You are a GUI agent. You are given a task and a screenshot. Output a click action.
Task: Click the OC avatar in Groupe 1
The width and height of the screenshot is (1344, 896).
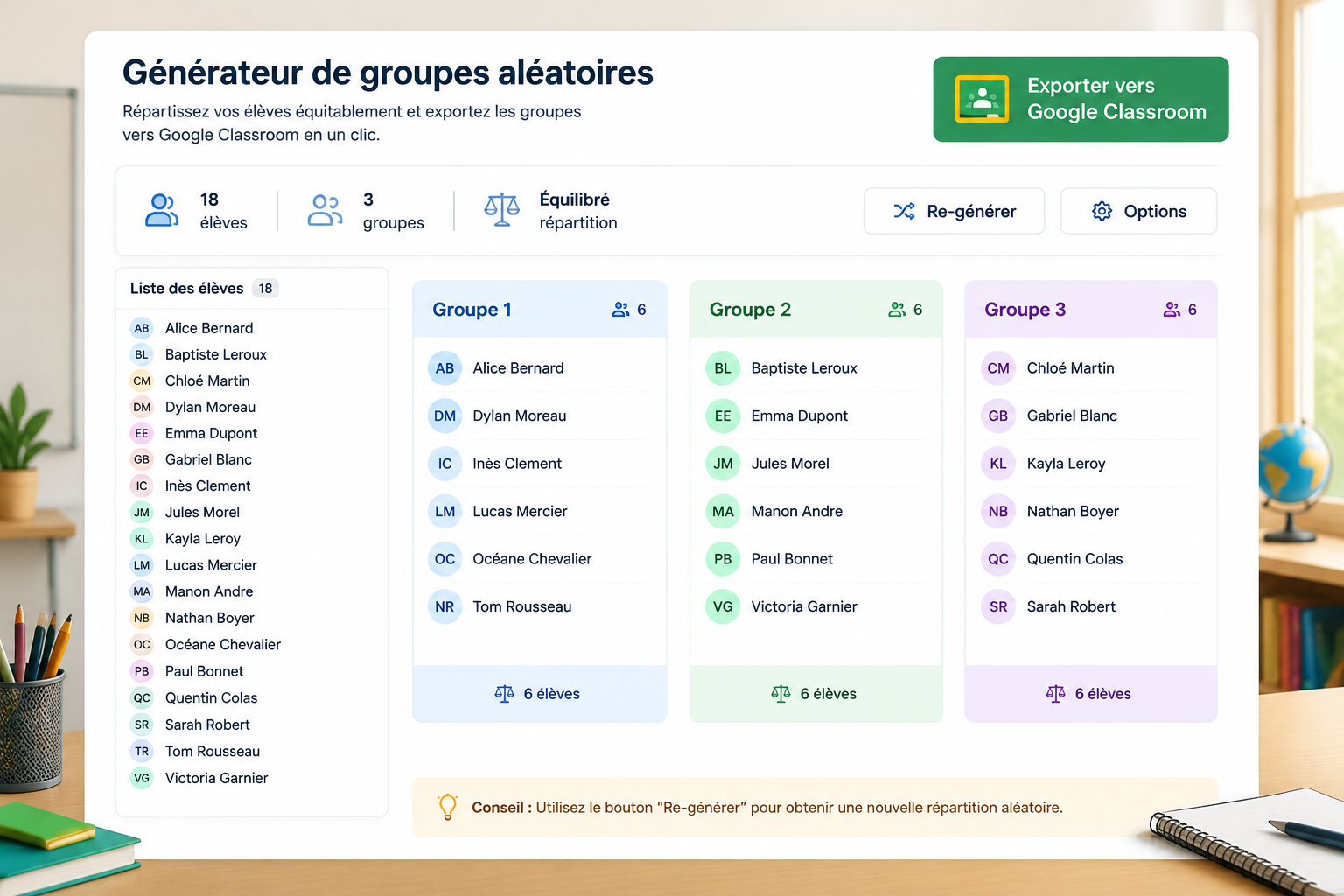tap(444, 559)
